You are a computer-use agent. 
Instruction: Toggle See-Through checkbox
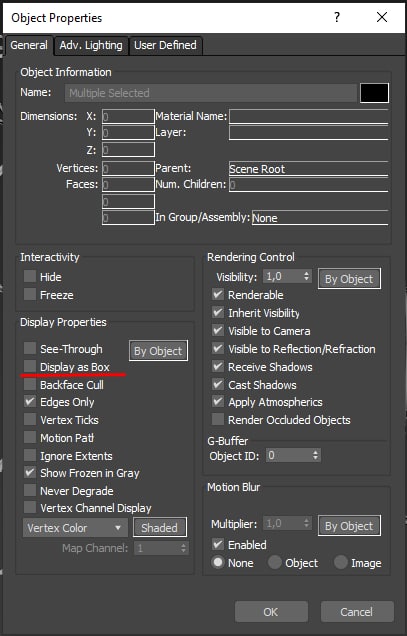point(30,348)
